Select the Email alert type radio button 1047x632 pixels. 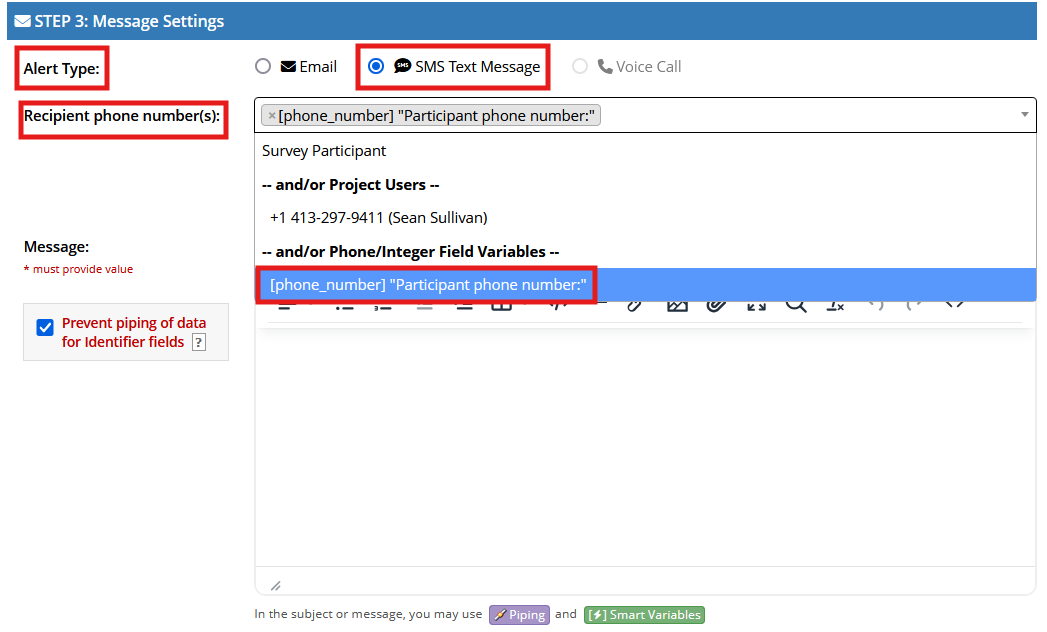pyautogui.click(x=263, y=66)
